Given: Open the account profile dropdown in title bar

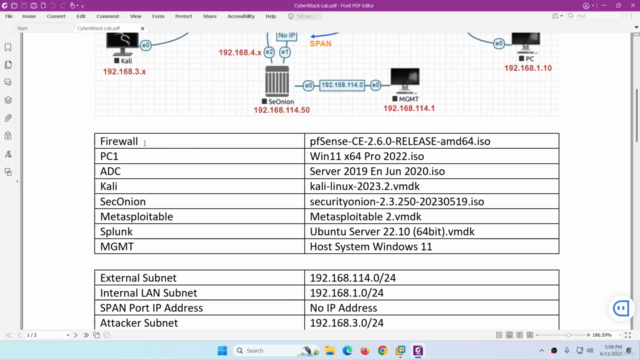Looking at the screenshot, I should coord(588,6).
